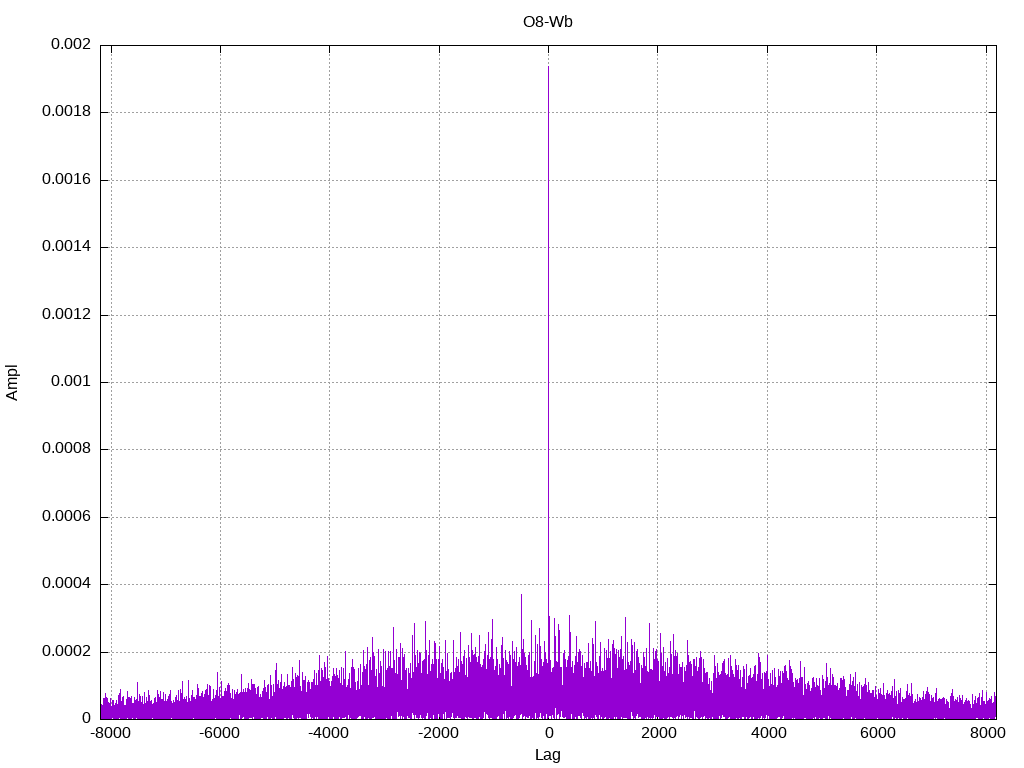The image size is (1024, 768).
Task: Select the -8000 x-axis tick label
Action: click(x=110, y=733)
